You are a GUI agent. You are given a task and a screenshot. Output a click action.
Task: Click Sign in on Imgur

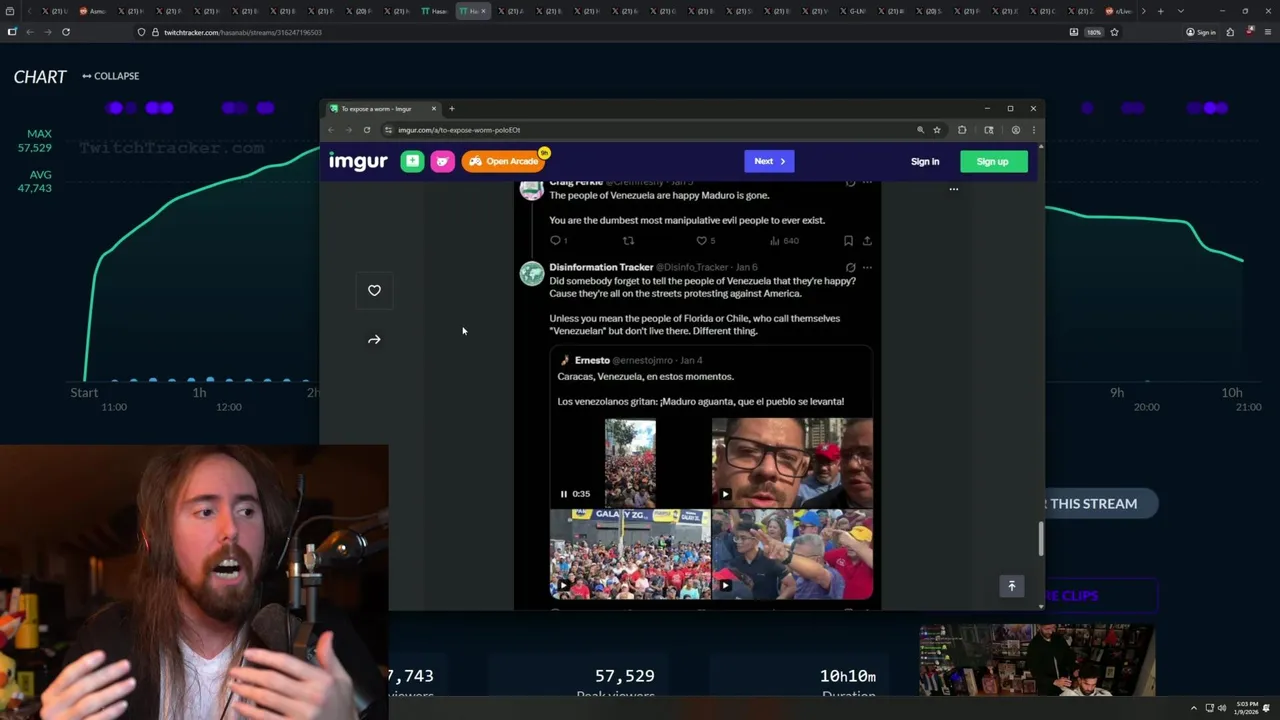click(x=925, y=161)
